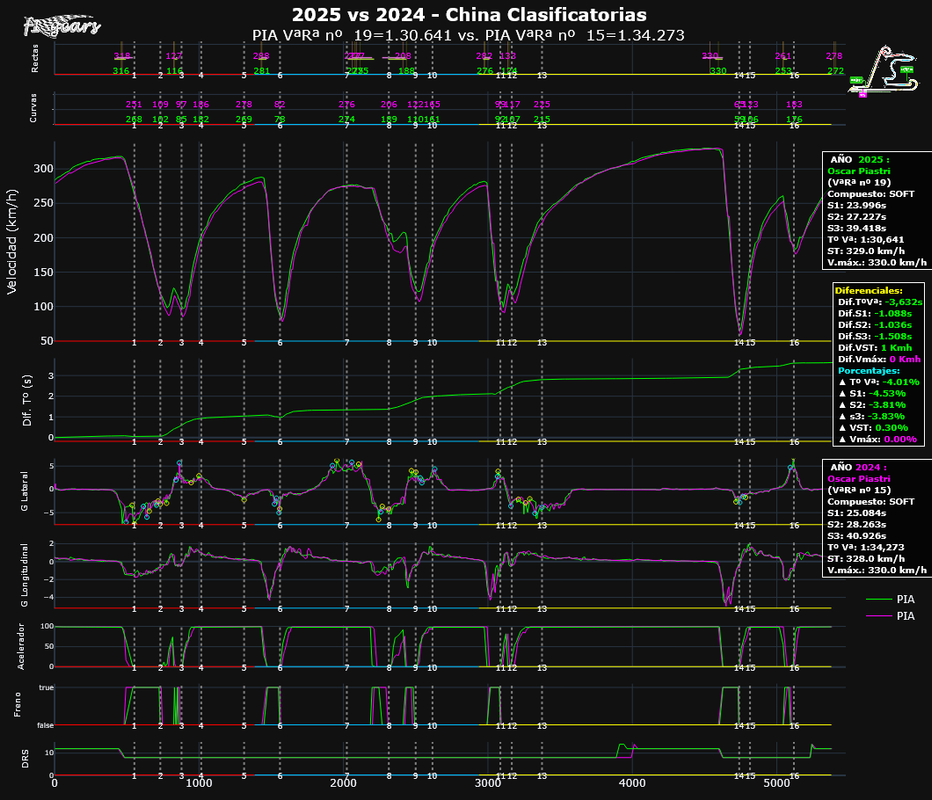This screenshot has height=800, width=932.
Task: Click the 'ST: 328.0 km/h' speed trap value
Action: coord(866,559)
